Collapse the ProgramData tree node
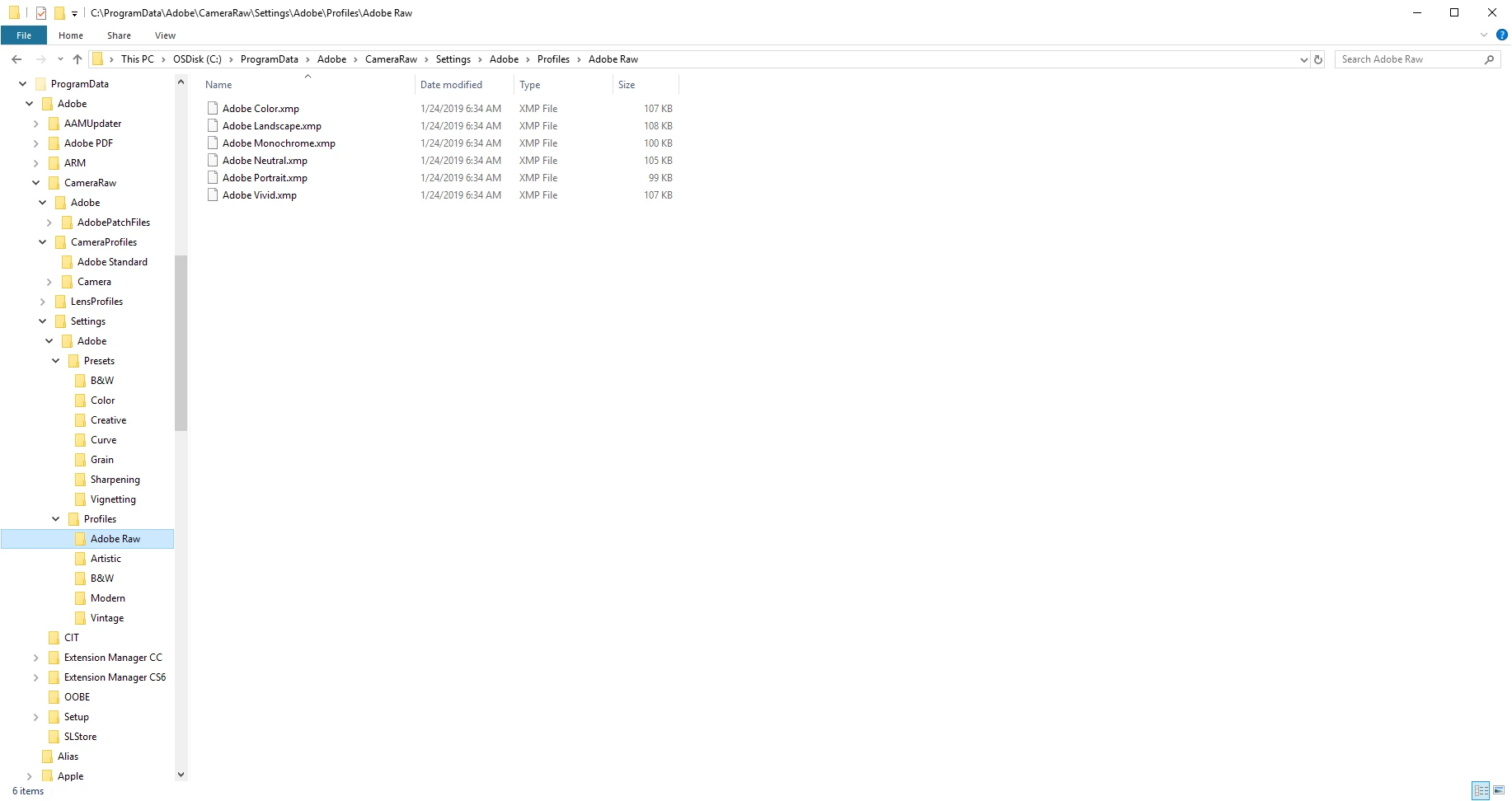The width and height of the screenshot is (1512, 801). pos(22,84)
